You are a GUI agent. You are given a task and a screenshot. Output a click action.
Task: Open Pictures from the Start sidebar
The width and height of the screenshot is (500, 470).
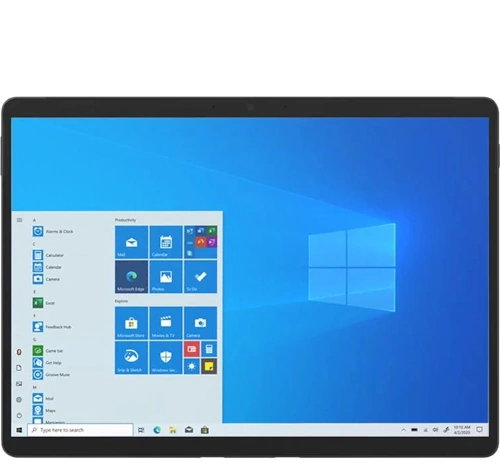point(19,384)
